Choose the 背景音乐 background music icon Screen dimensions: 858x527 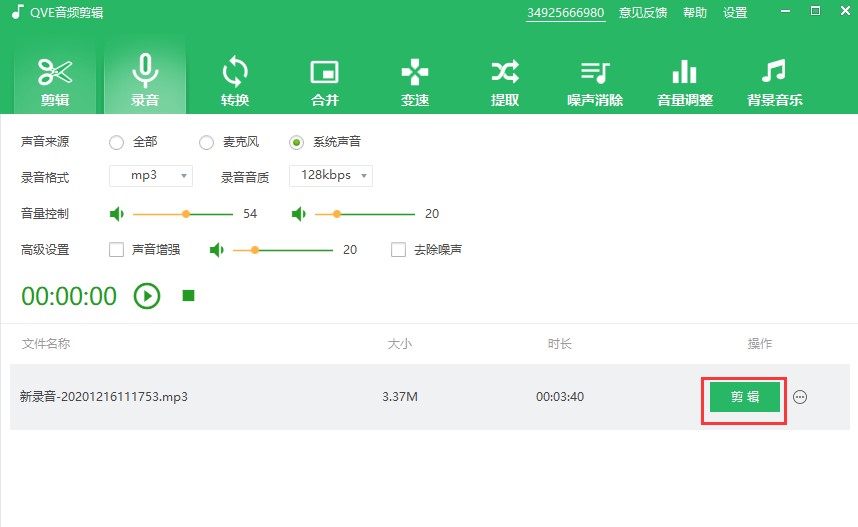pos(774,80)
